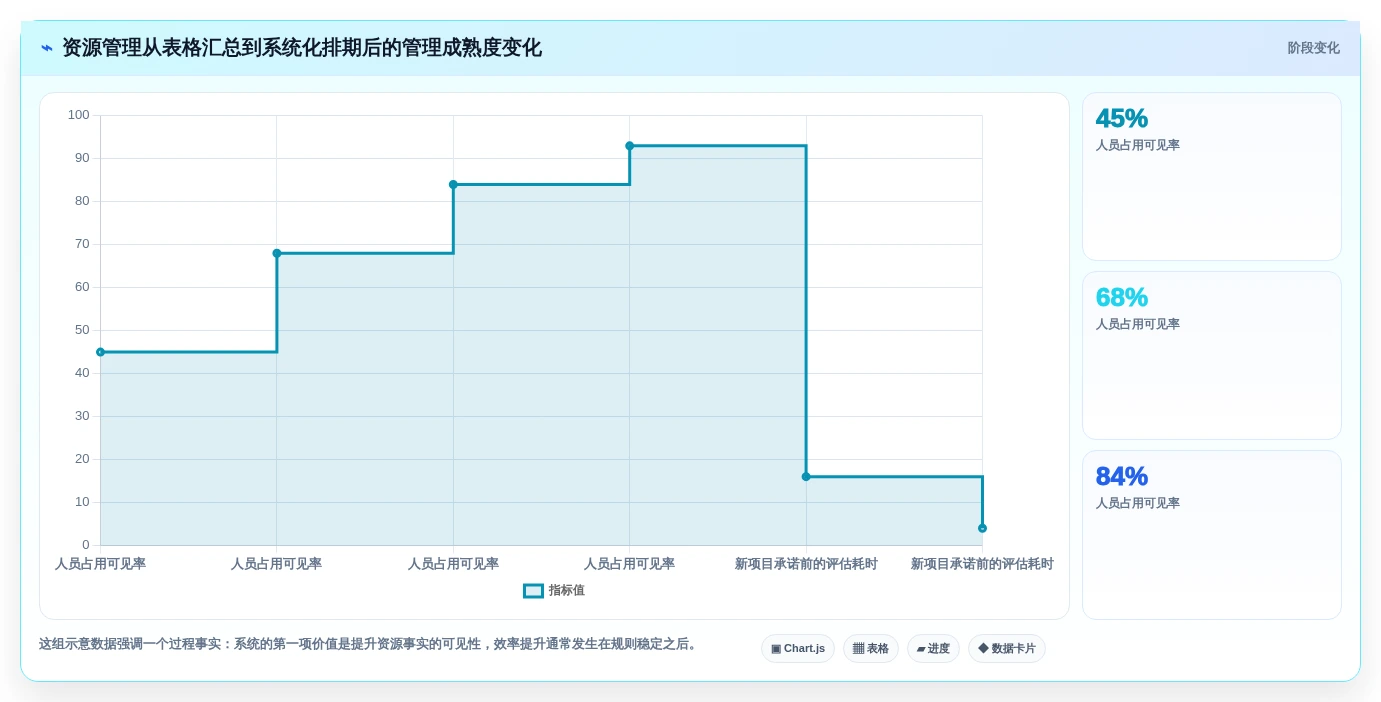
Task: Click the y-axis label 50
Action: 82,330
